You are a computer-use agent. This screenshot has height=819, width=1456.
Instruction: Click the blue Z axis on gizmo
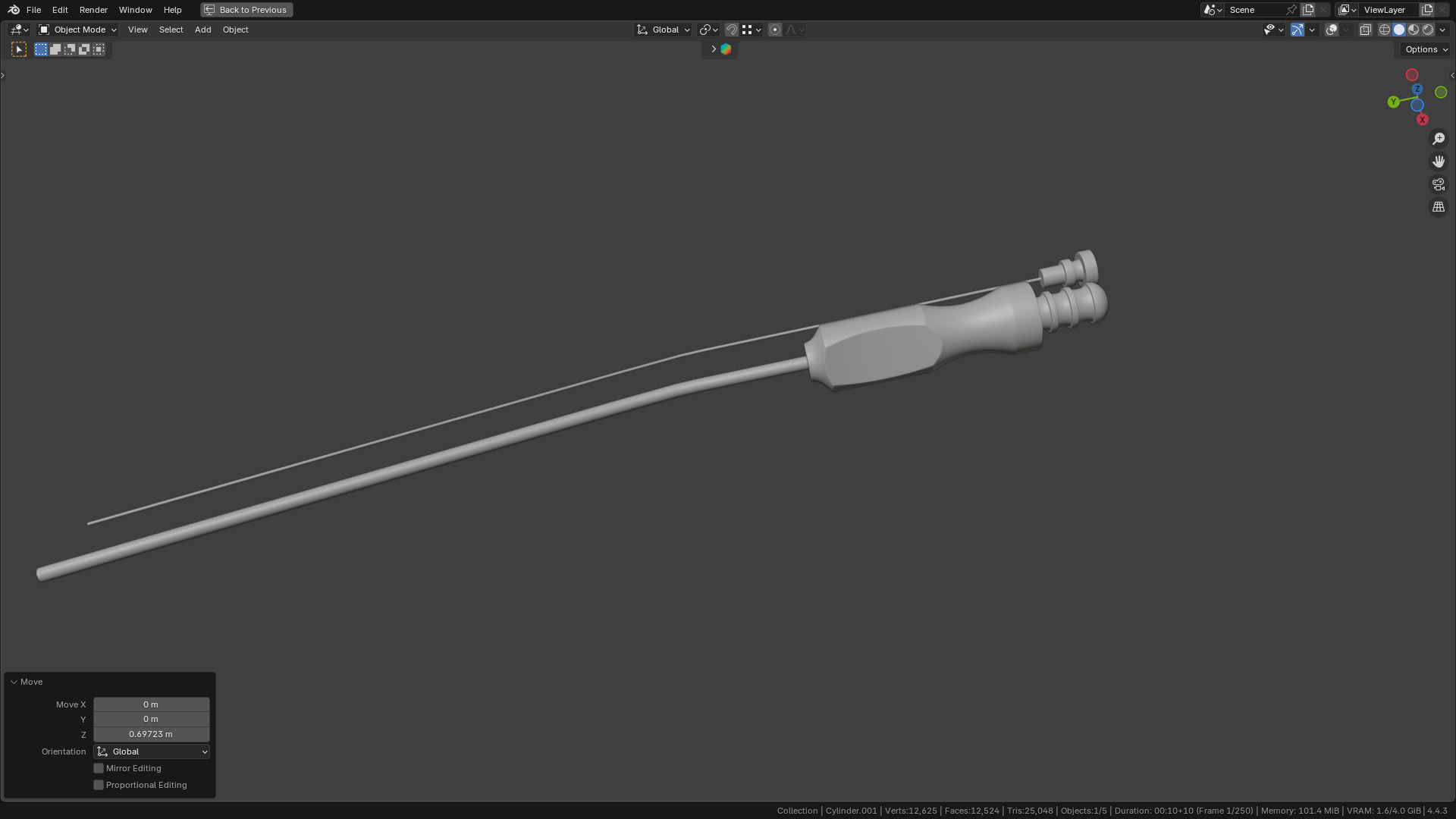point(1417,89)
